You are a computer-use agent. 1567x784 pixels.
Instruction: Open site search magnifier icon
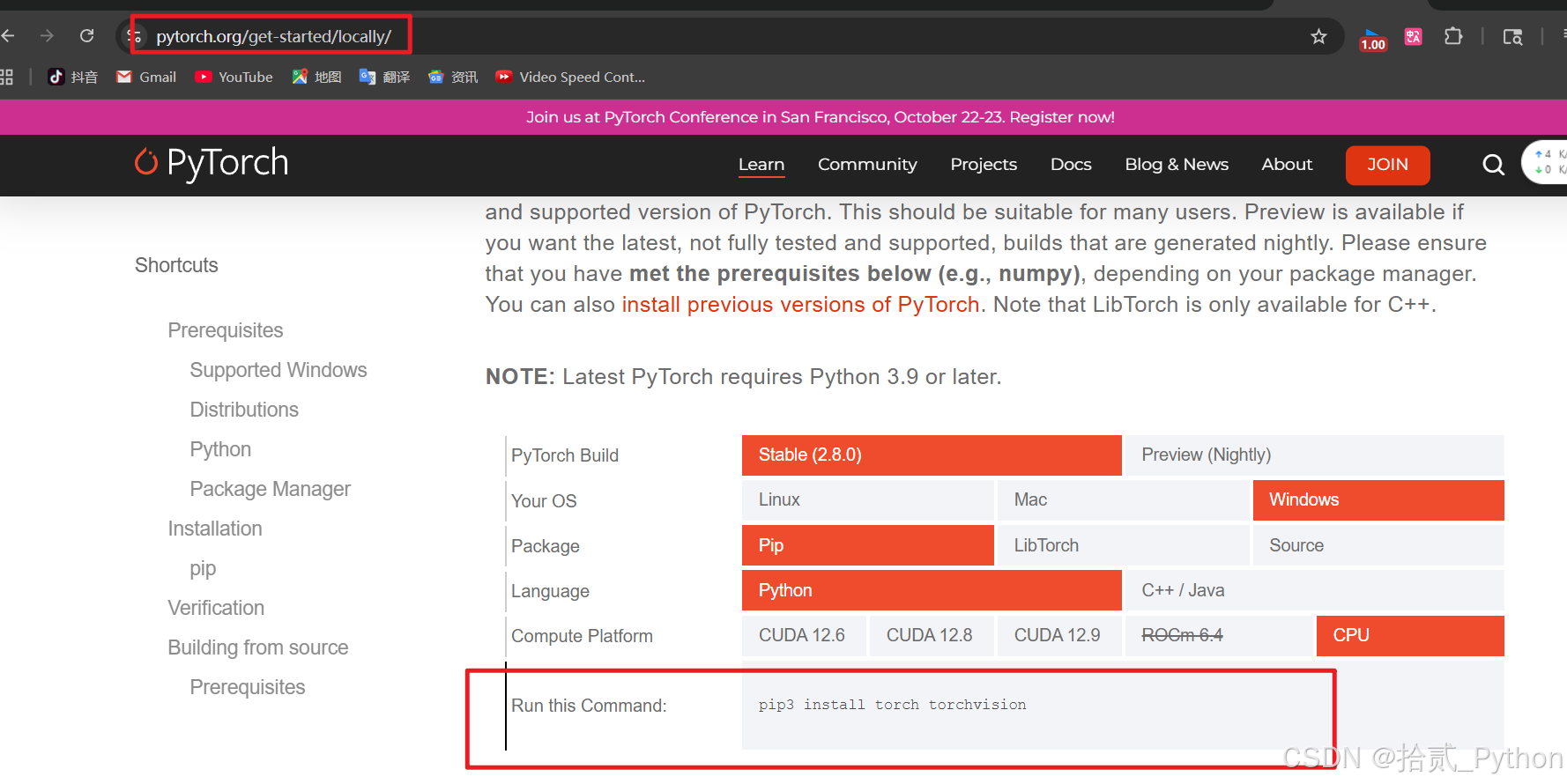coord(1493,165)
